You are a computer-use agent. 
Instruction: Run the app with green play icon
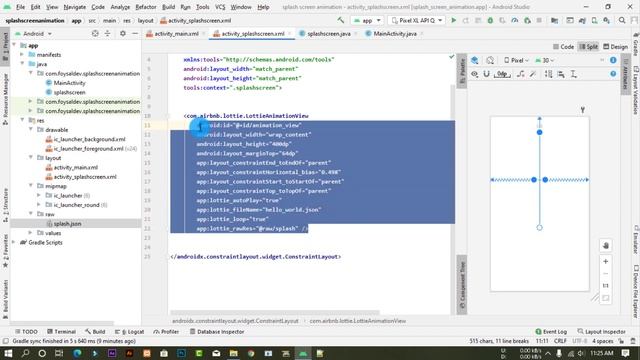point(453,20)
